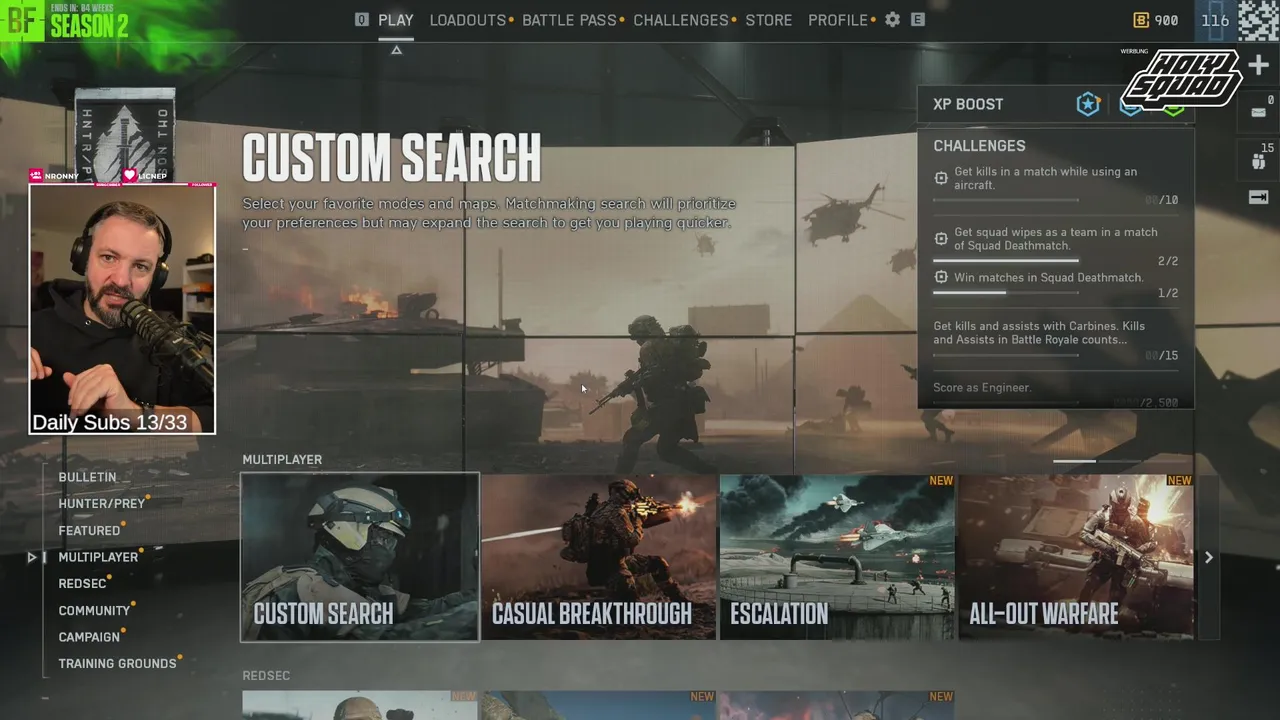Click the Multiplayer section heading

click(282, 460)
